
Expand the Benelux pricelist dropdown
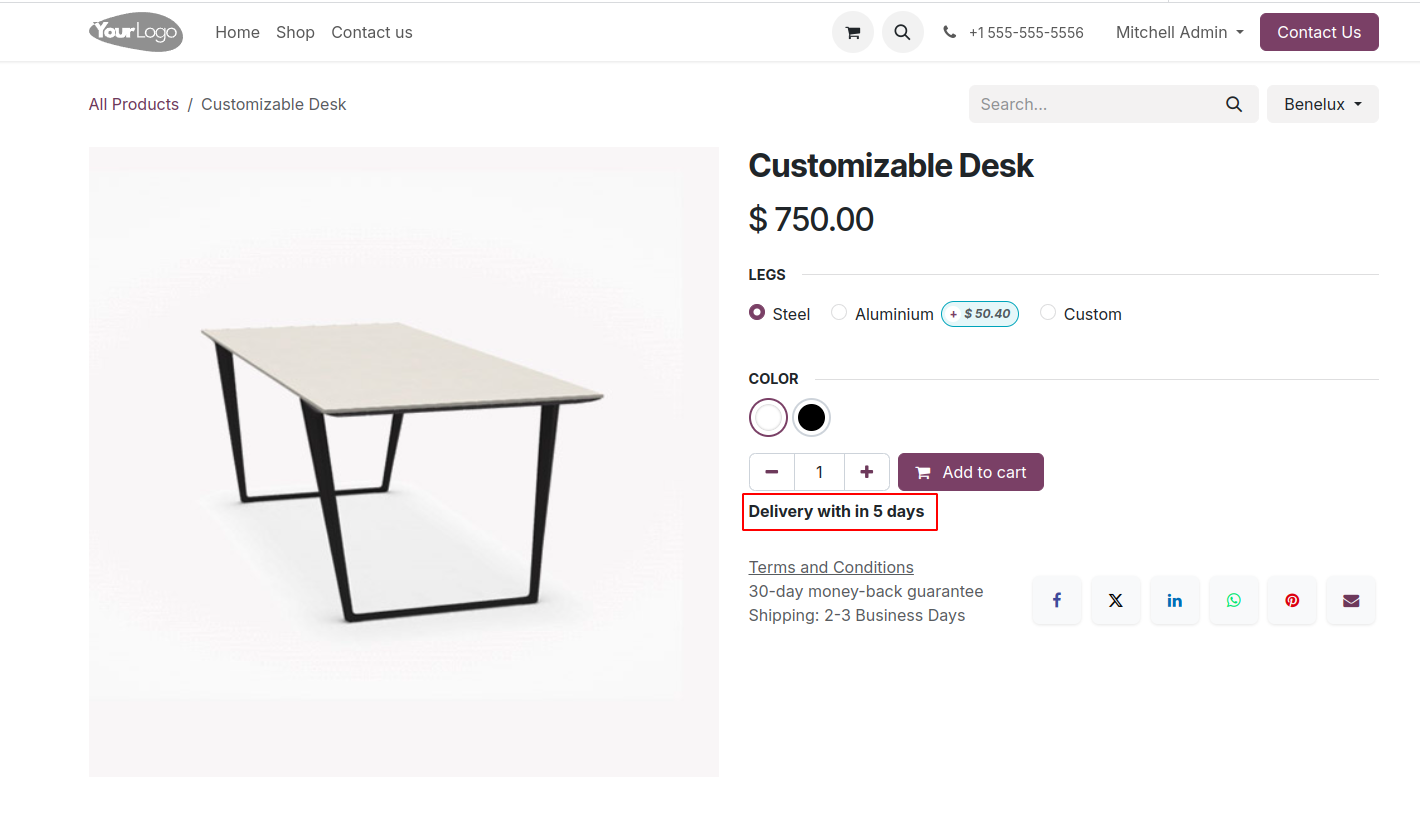1322,104
